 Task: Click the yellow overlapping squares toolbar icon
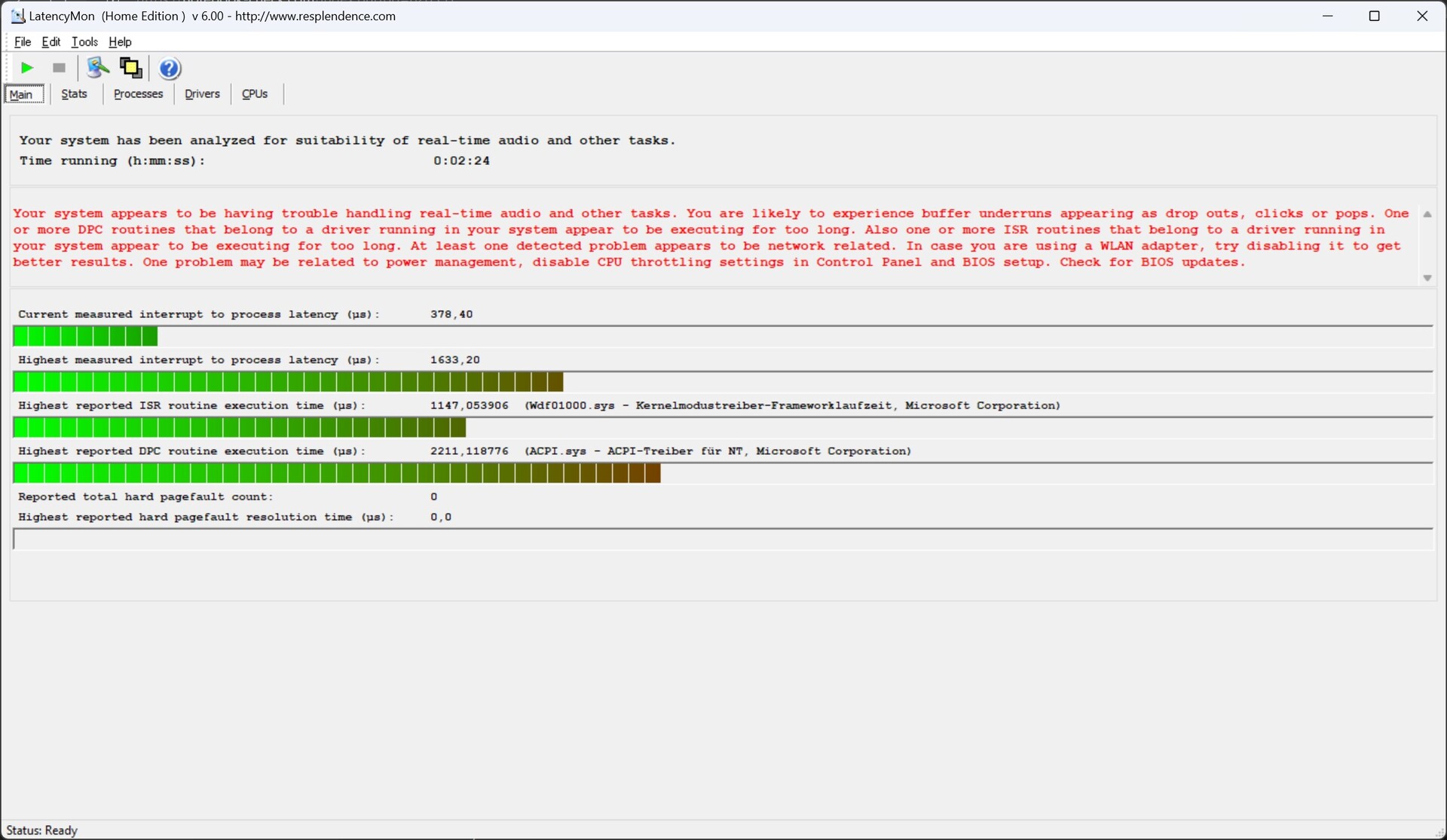pos(131,68)
